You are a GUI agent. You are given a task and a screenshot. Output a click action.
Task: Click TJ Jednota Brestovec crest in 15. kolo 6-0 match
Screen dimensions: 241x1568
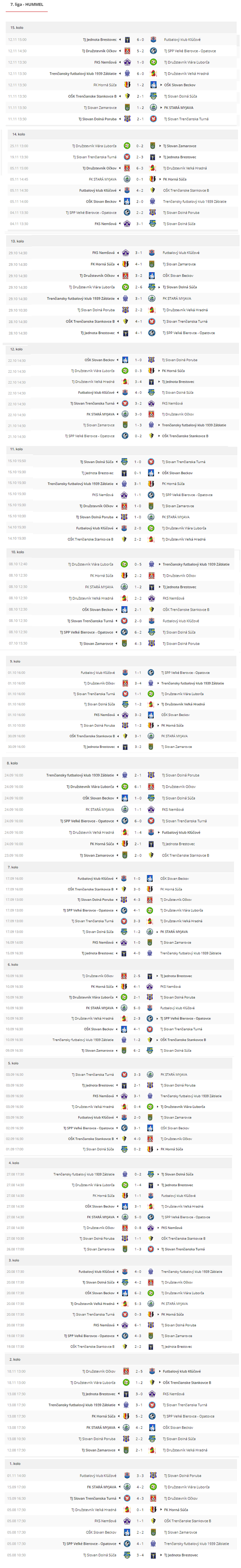pyautogui.click(x=127, y=40)
